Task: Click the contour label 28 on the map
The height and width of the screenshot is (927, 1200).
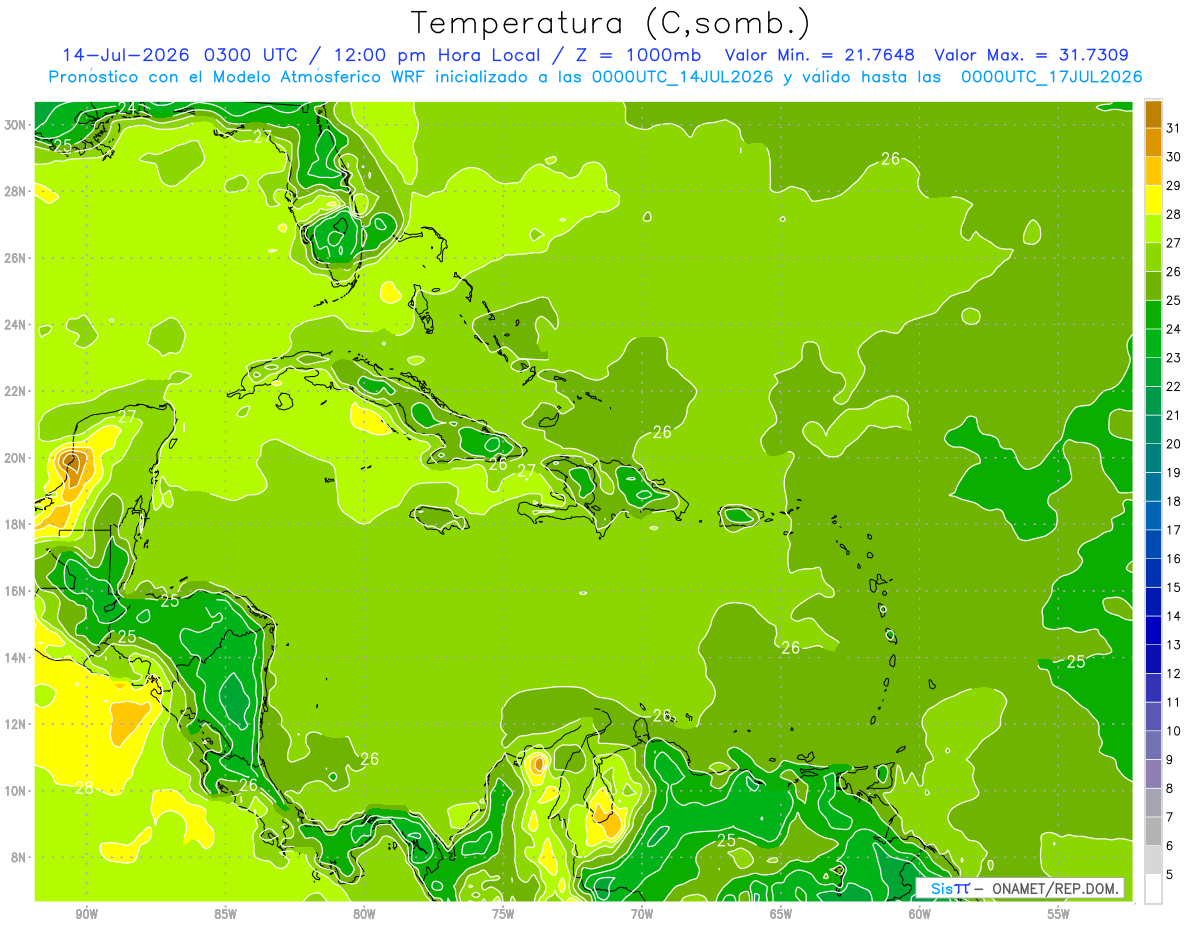Action: point(84,788)
